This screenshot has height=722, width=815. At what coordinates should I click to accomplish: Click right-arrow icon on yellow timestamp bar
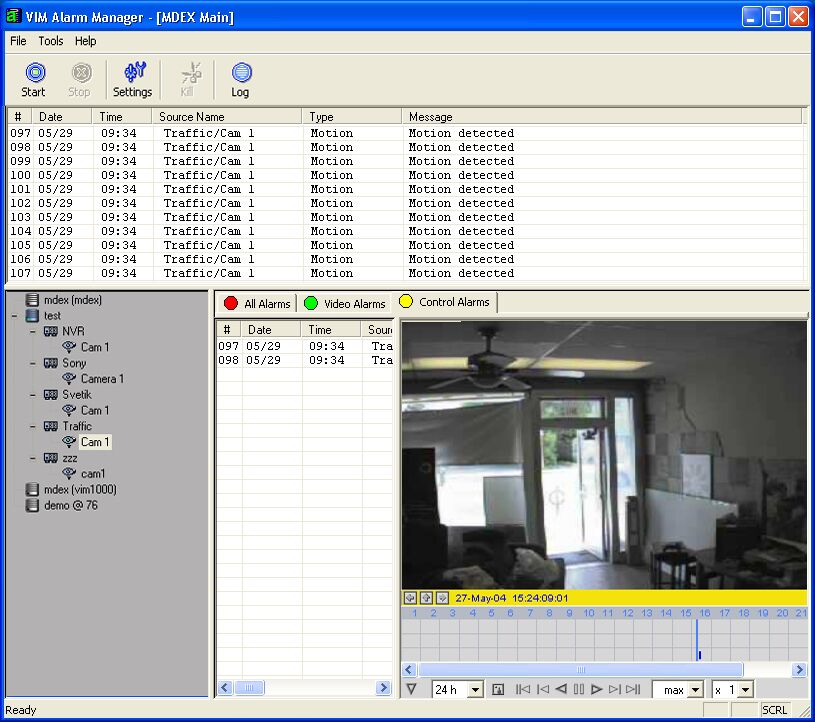pyautogui.click(x=442, y=598)
